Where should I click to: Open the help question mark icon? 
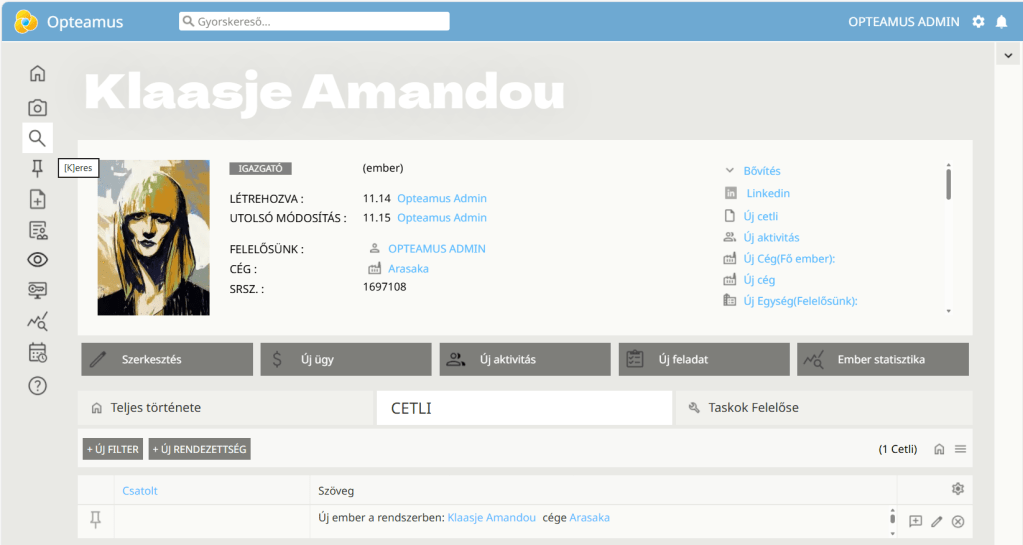pos(37,385)
